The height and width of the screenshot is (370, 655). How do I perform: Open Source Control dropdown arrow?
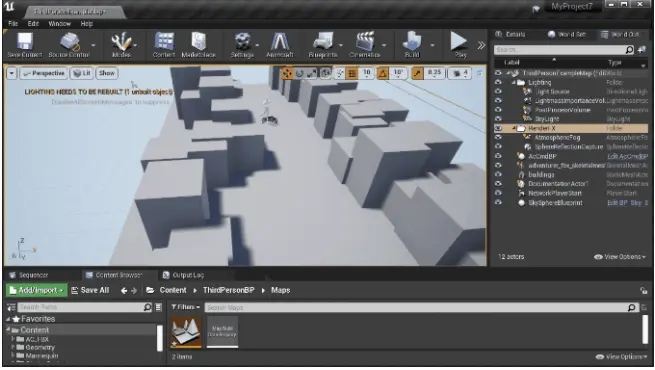click(93, 45)
